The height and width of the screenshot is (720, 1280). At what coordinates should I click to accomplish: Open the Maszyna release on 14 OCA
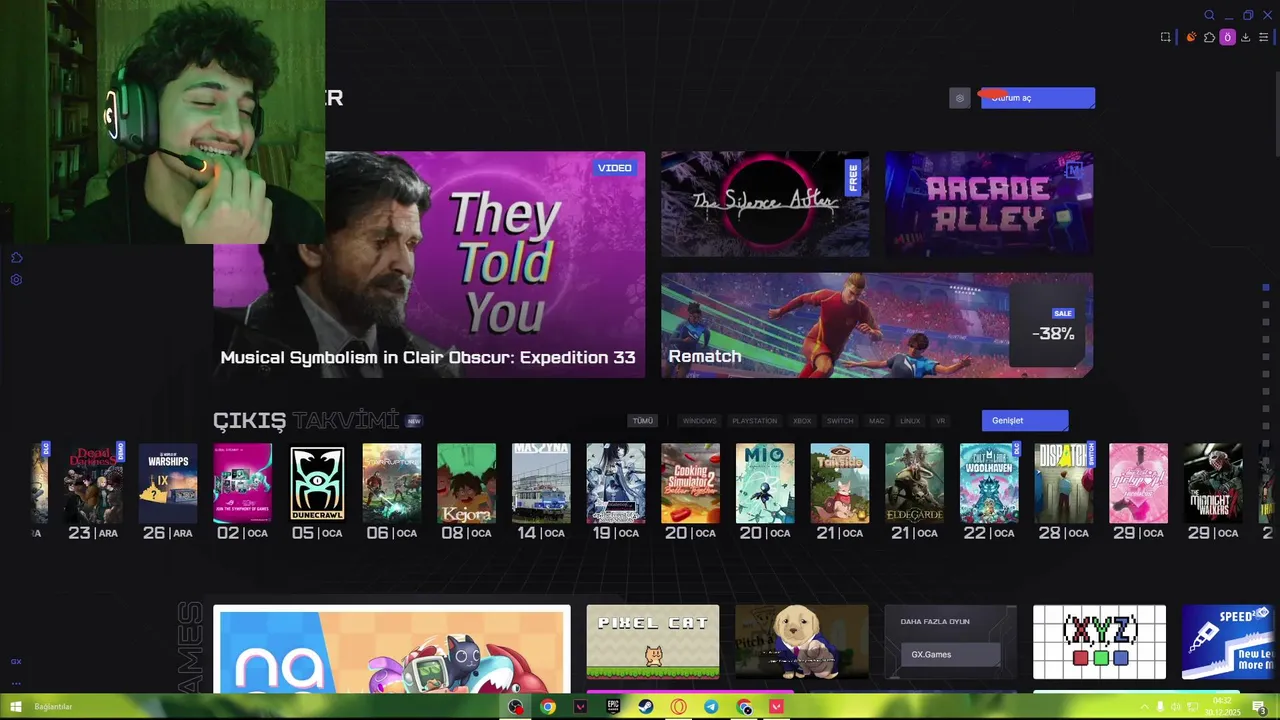[541, 483]
